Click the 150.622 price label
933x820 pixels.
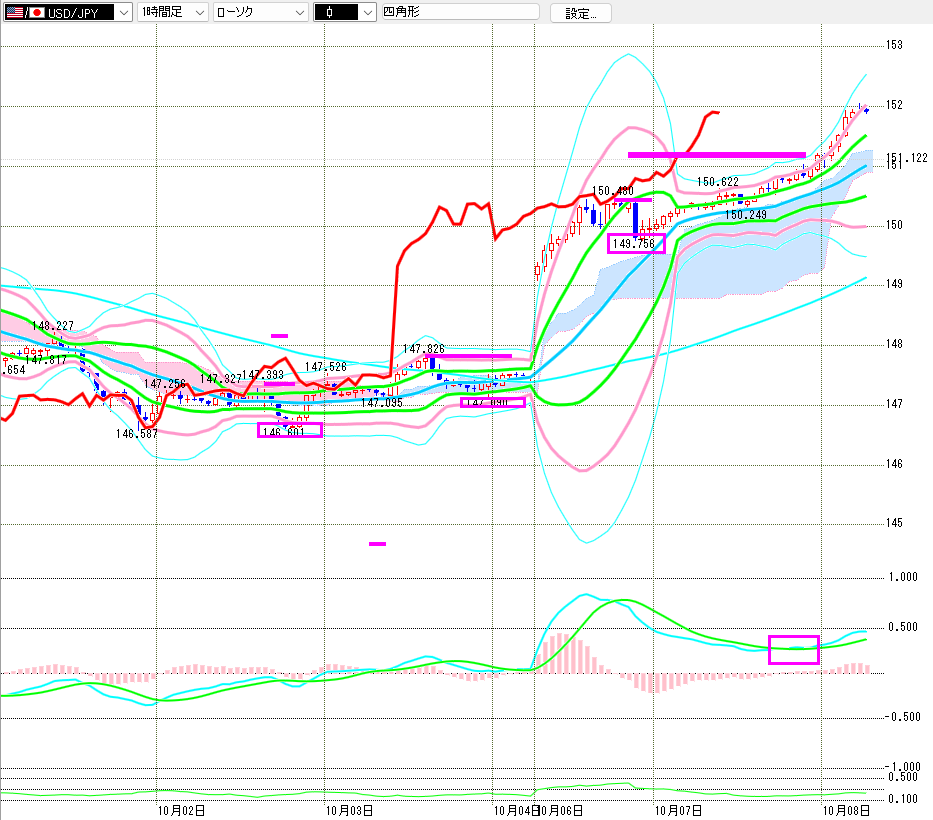tap(718, 182)
